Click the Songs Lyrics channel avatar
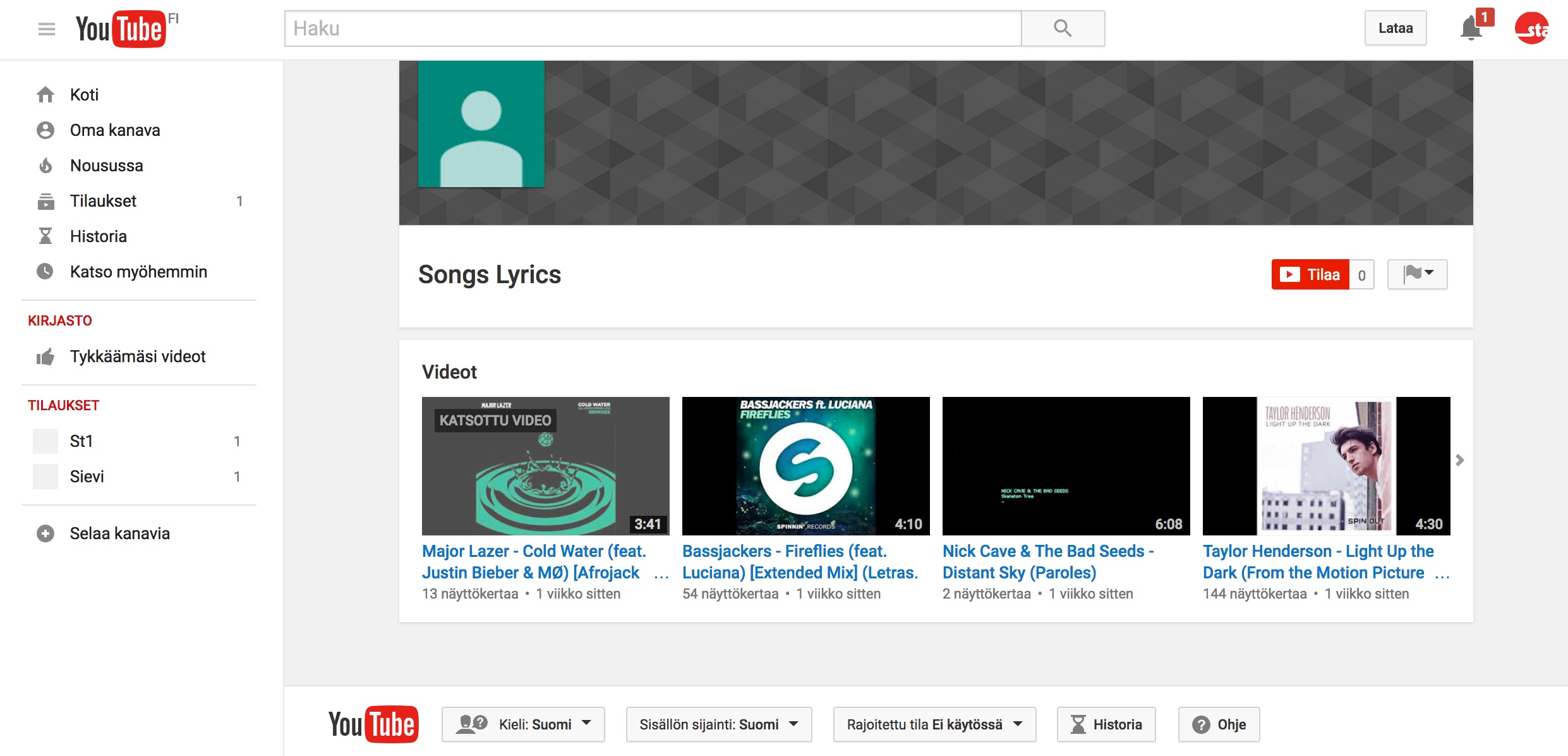 [481, 124]
